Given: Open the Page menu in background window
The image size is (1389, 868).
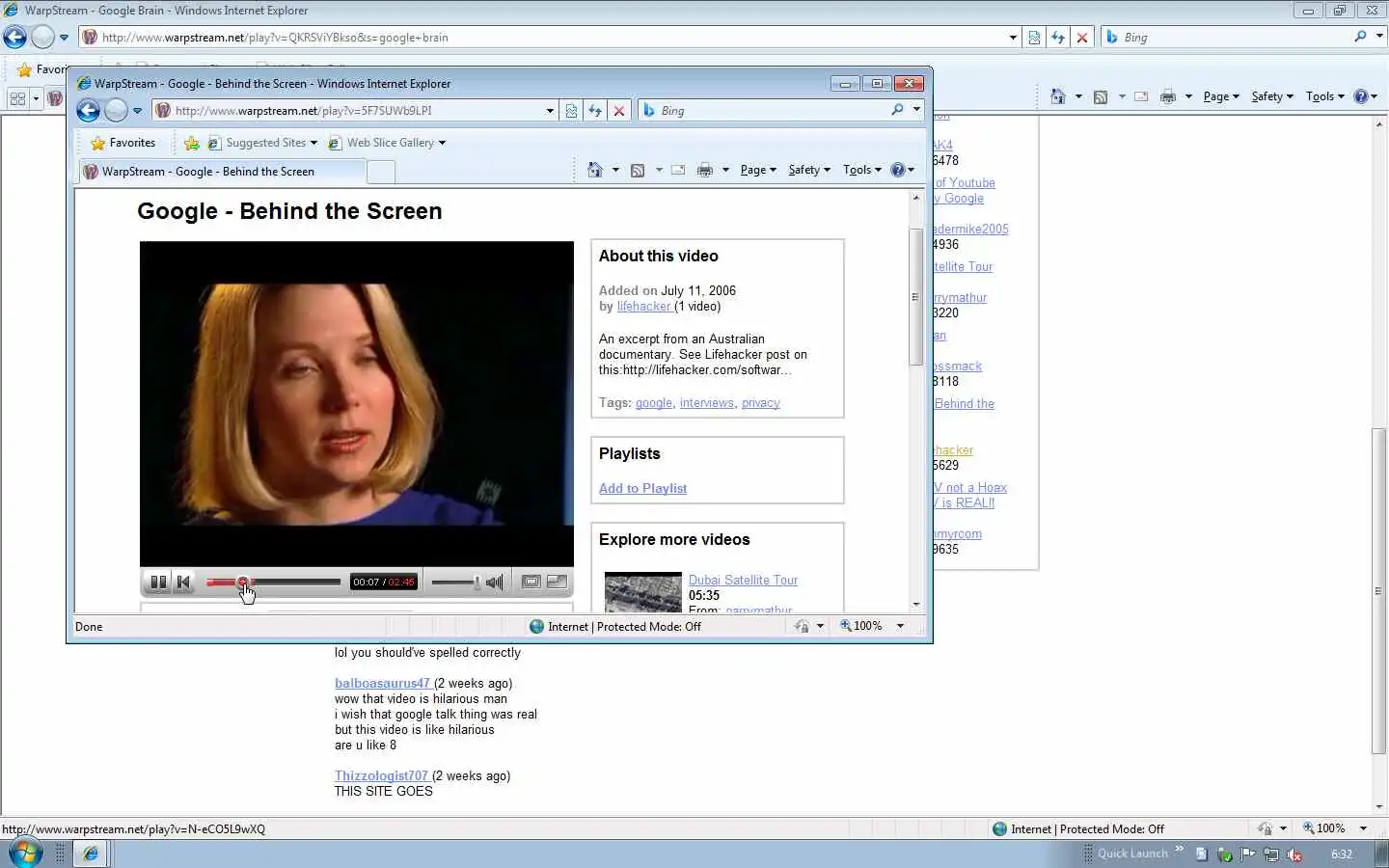Looking at the screenshot, I should click(1221, 96).
